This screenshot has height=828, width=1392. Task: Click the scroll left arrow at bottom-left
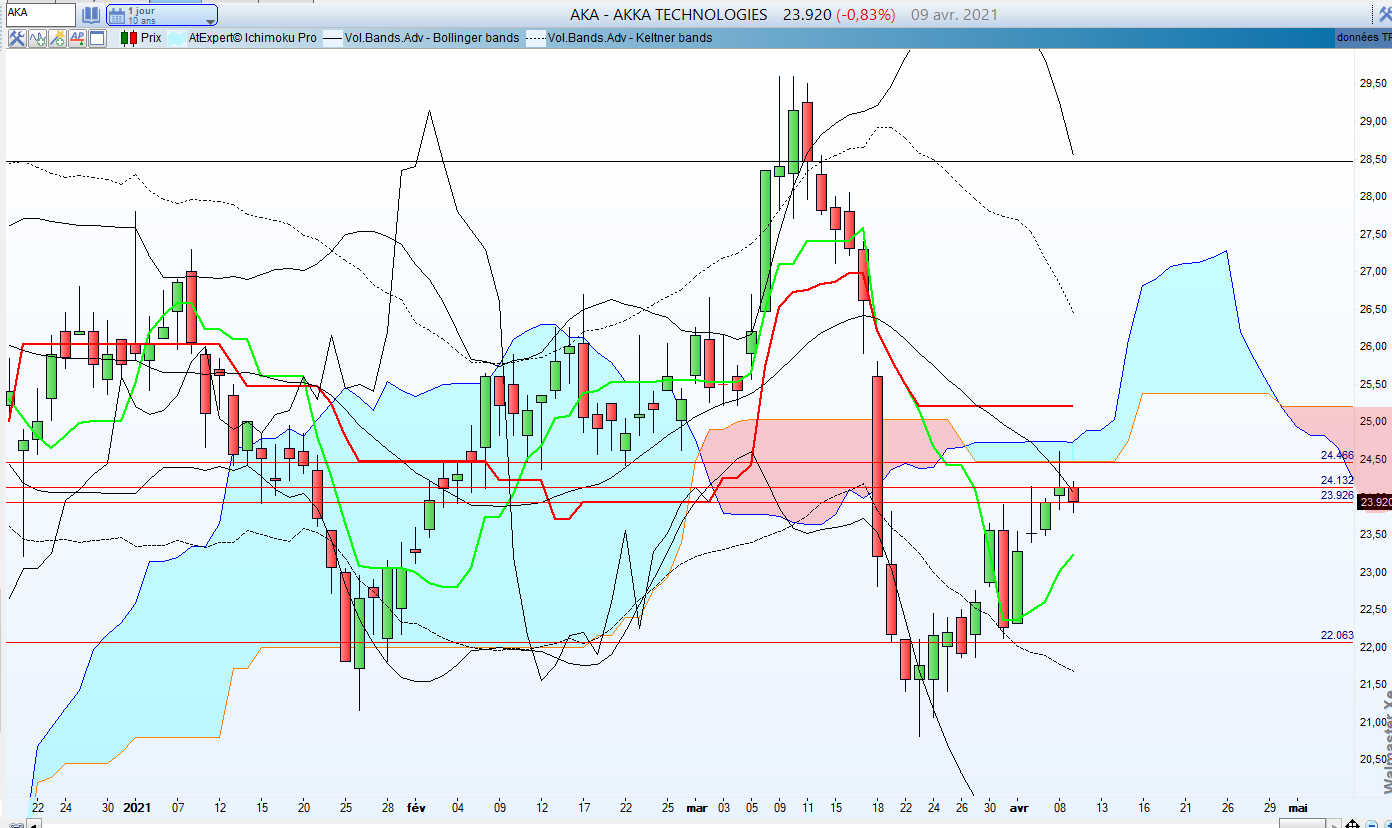pyautogui.click(x=34, y=823)
